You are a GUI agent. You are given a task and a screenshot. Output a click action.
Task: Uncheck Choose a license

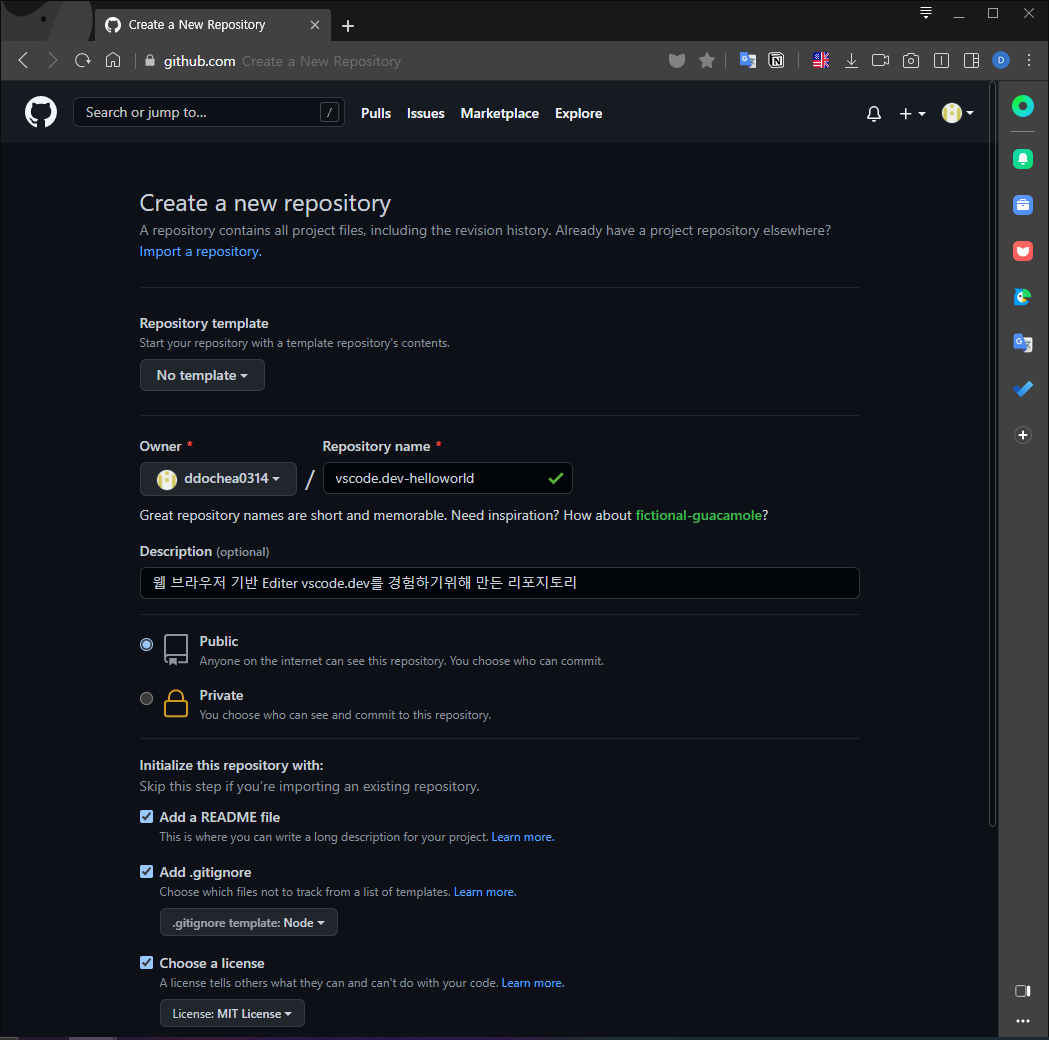(x=147, y=962)
